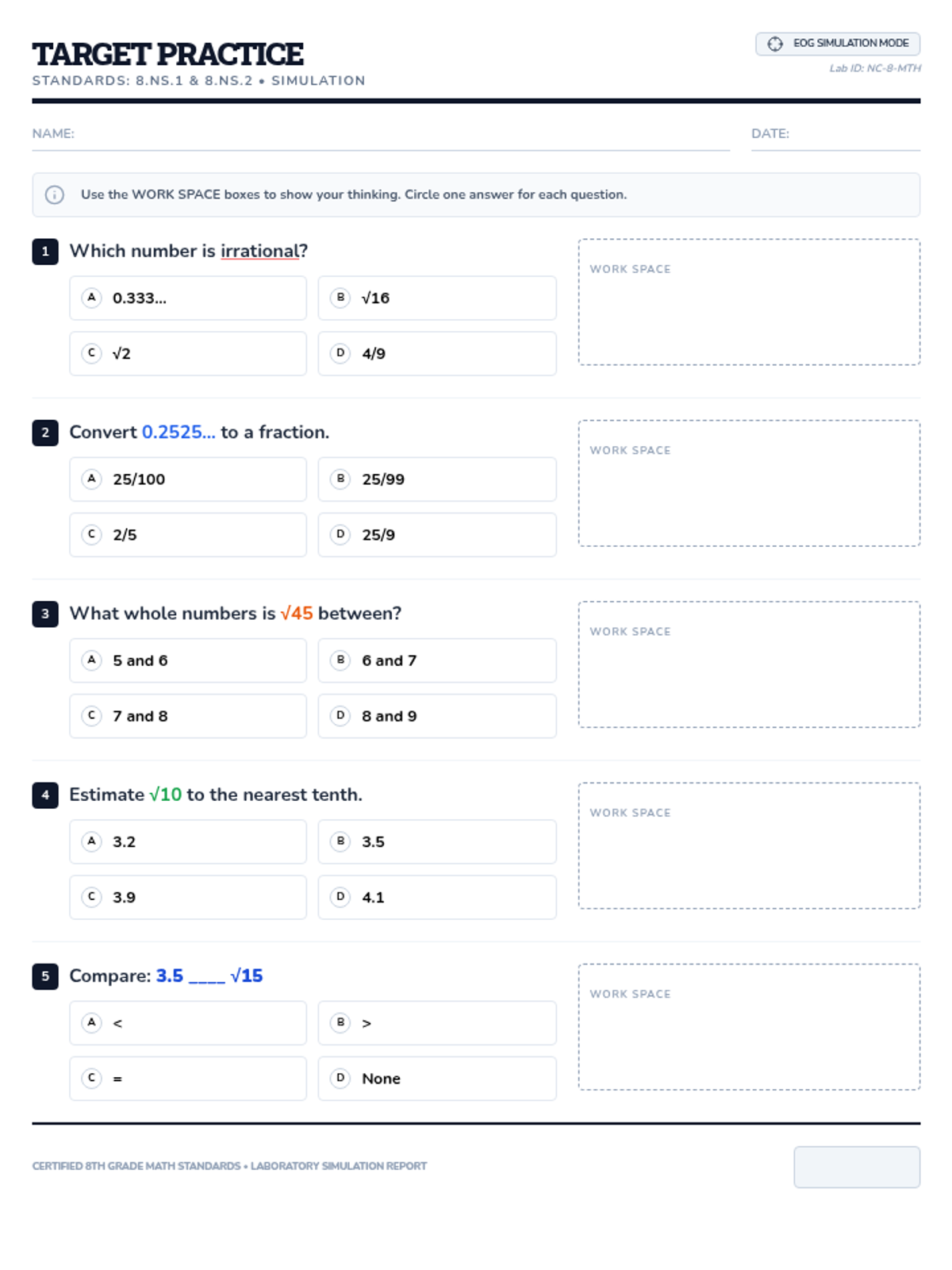Viewport: 952px width, 1270px height.
Task: Click question 3 number badge
Action: coord(45,614)
